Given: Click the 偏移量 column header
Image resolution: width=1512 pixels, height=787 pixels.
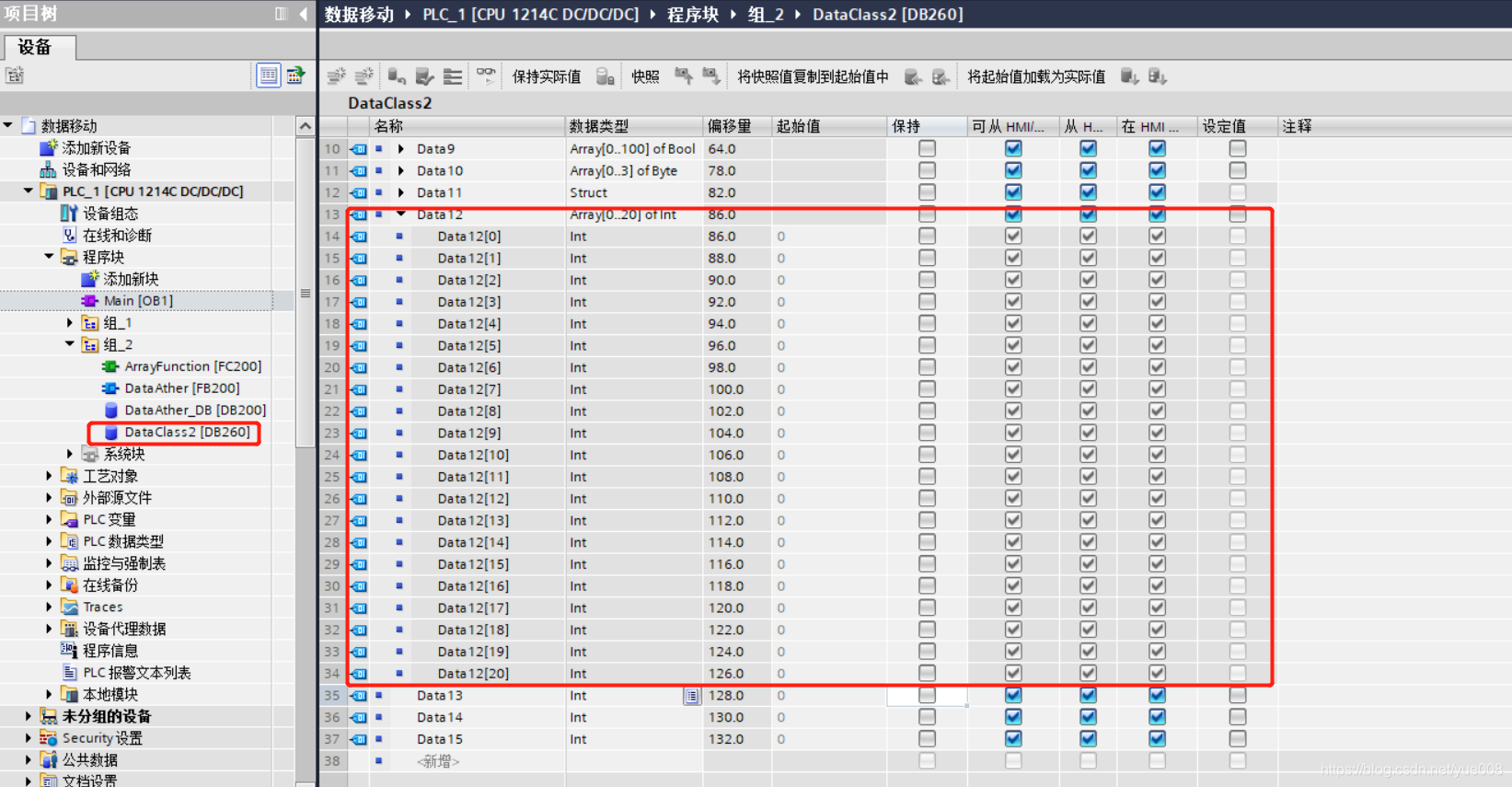Looking at the screenshot, I should pyautogui.click(x=736, y=126).
